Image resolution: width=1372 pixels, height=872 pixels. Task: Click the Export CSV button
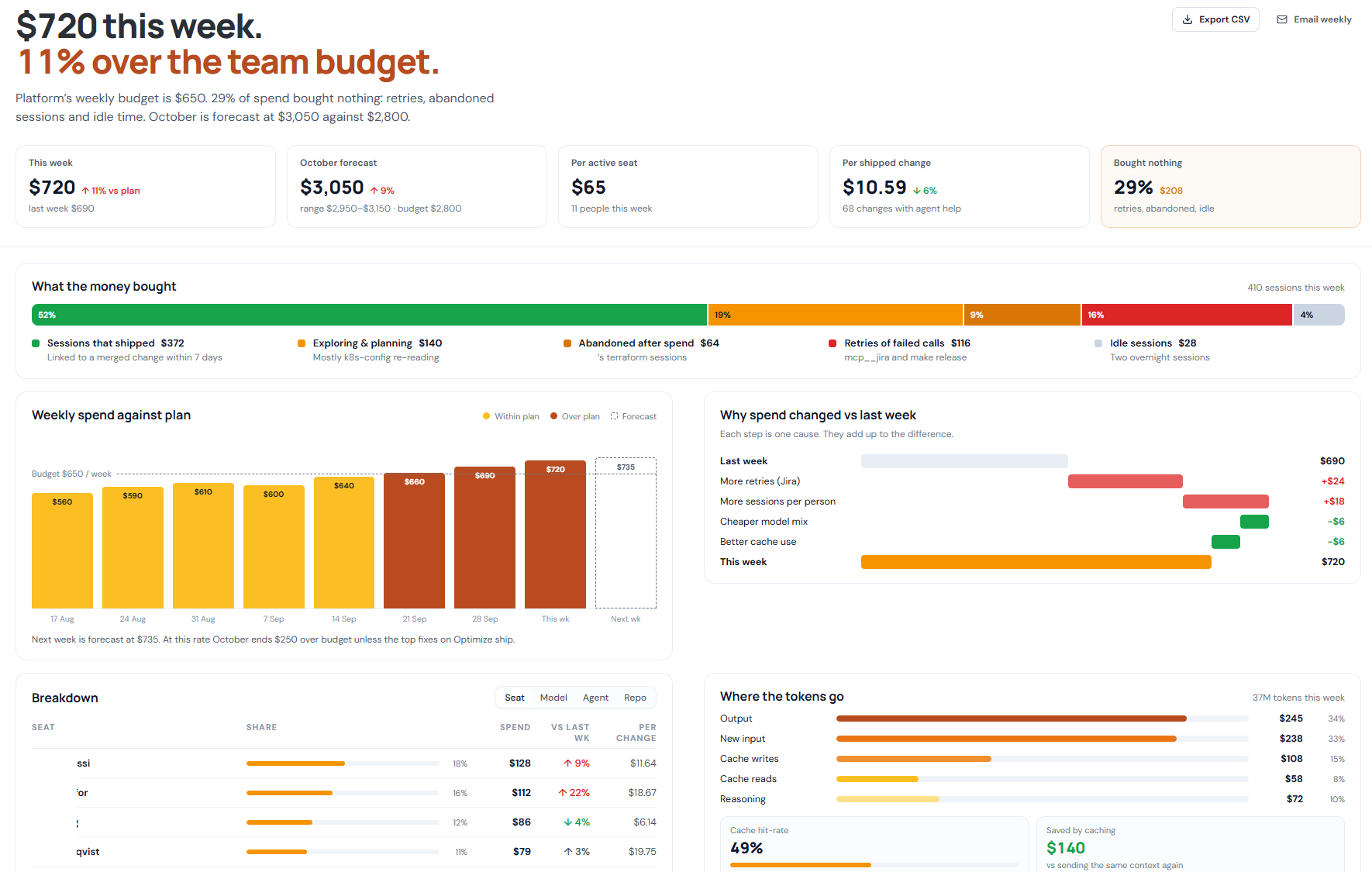(x=1215, y=19)
